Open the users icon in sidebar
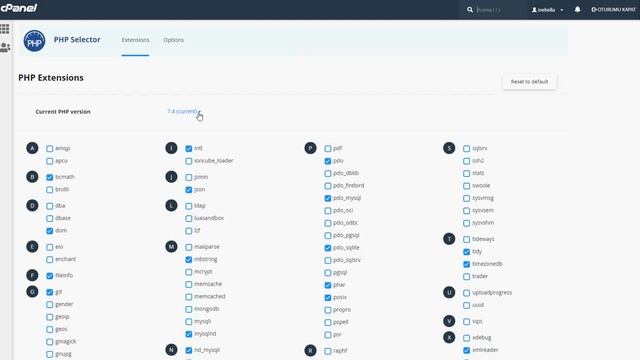640x360 pixels. point(5,47)
